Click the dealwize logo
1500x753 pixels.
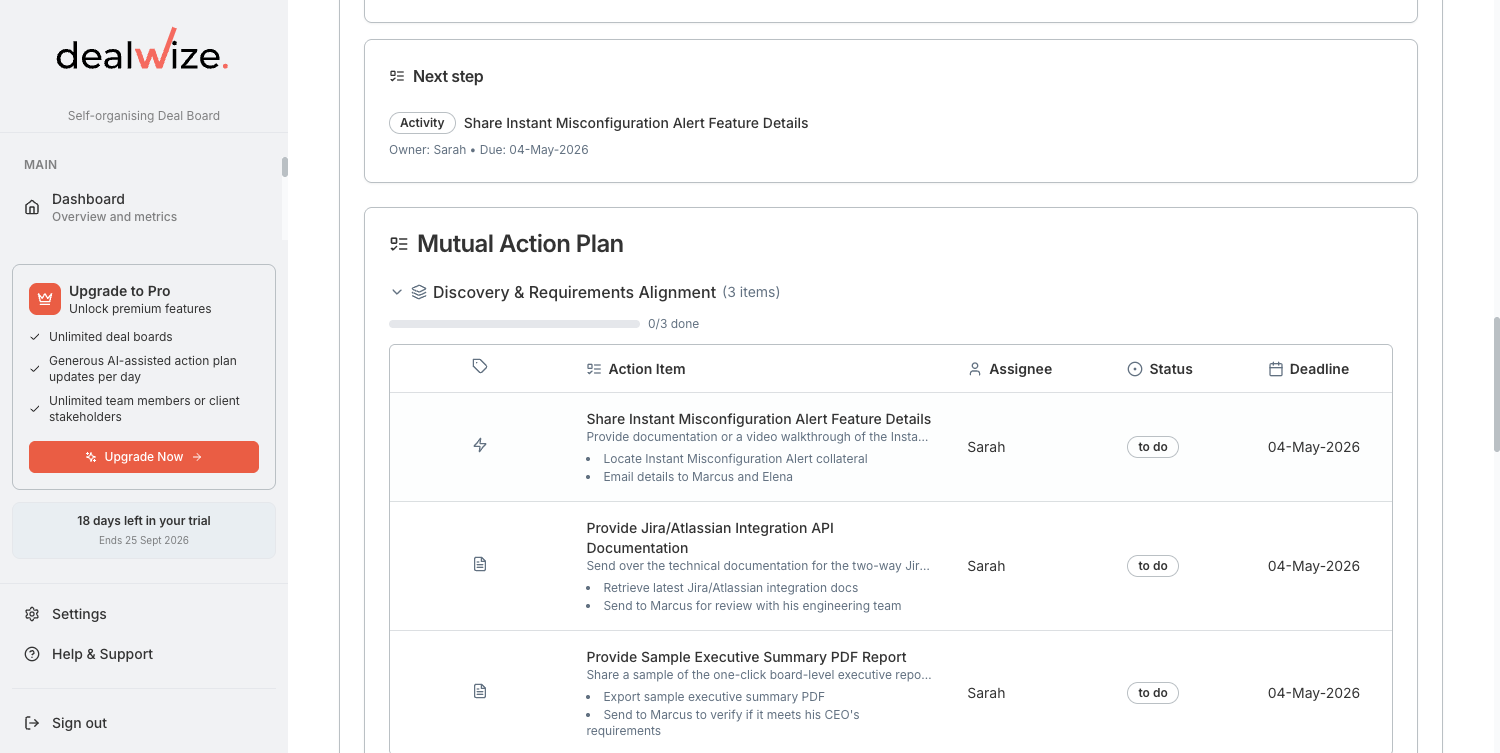142,50
